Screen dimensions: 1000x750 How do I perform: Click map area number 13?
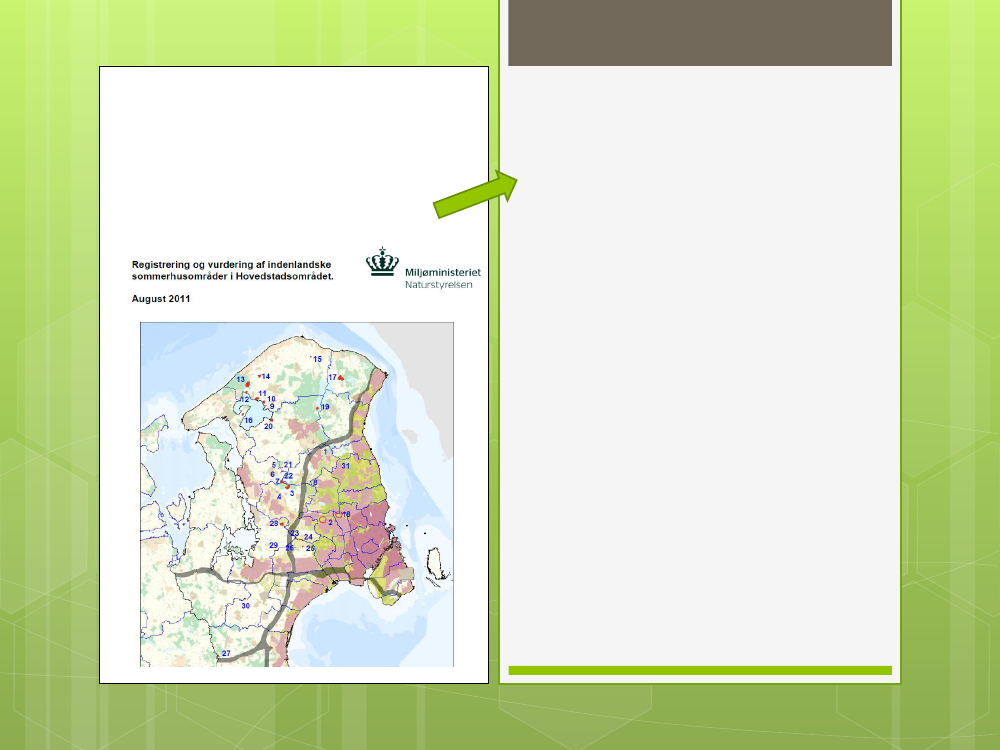click(240, 379)
